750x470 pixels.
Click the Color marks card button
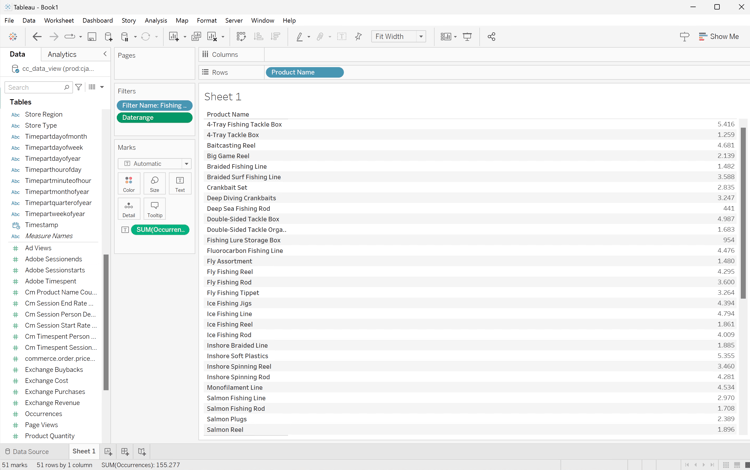pos(129,184)
